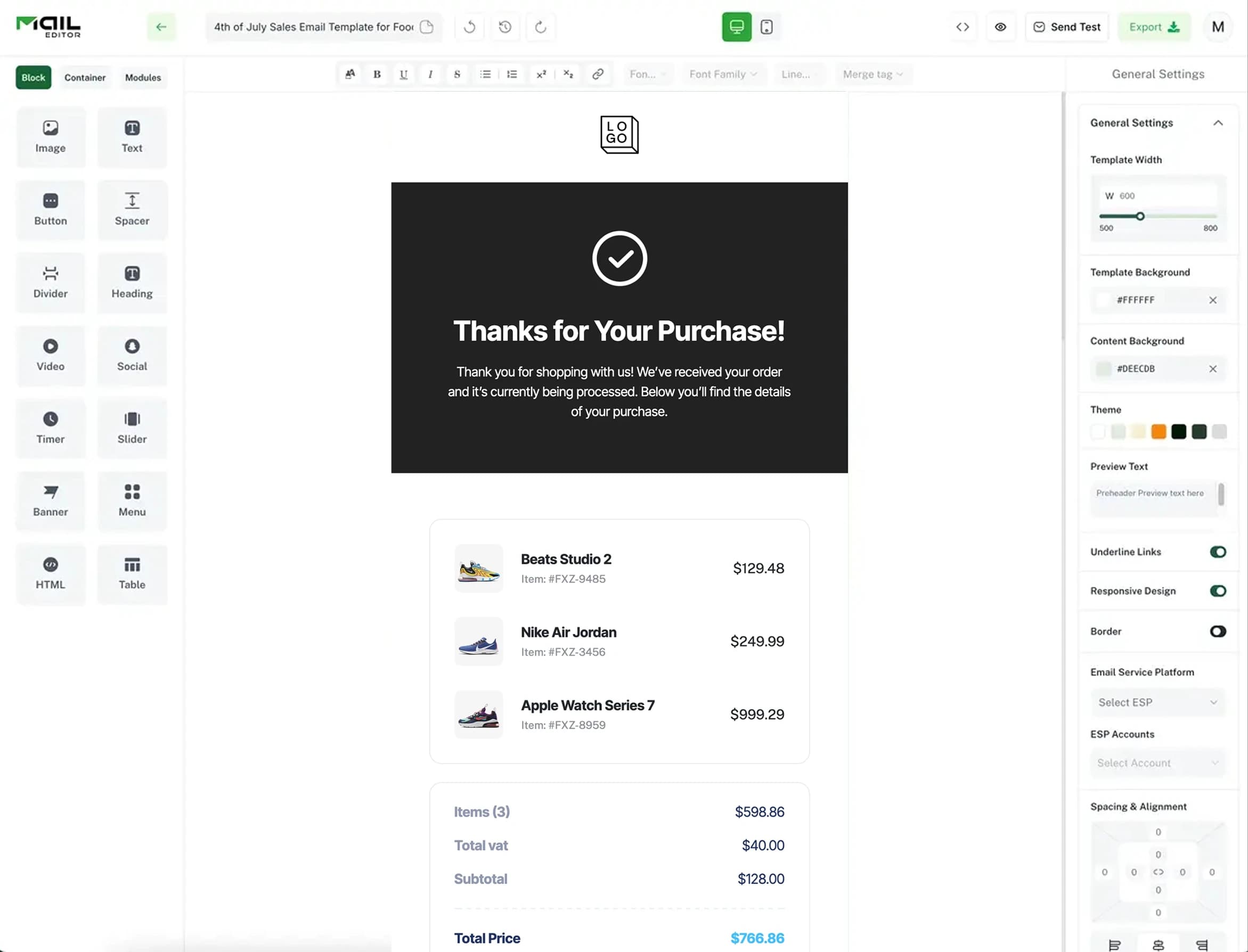Viewport: 1248px width, 952px height.
Task: Add a Menu block
Action: tap(132, 501)
